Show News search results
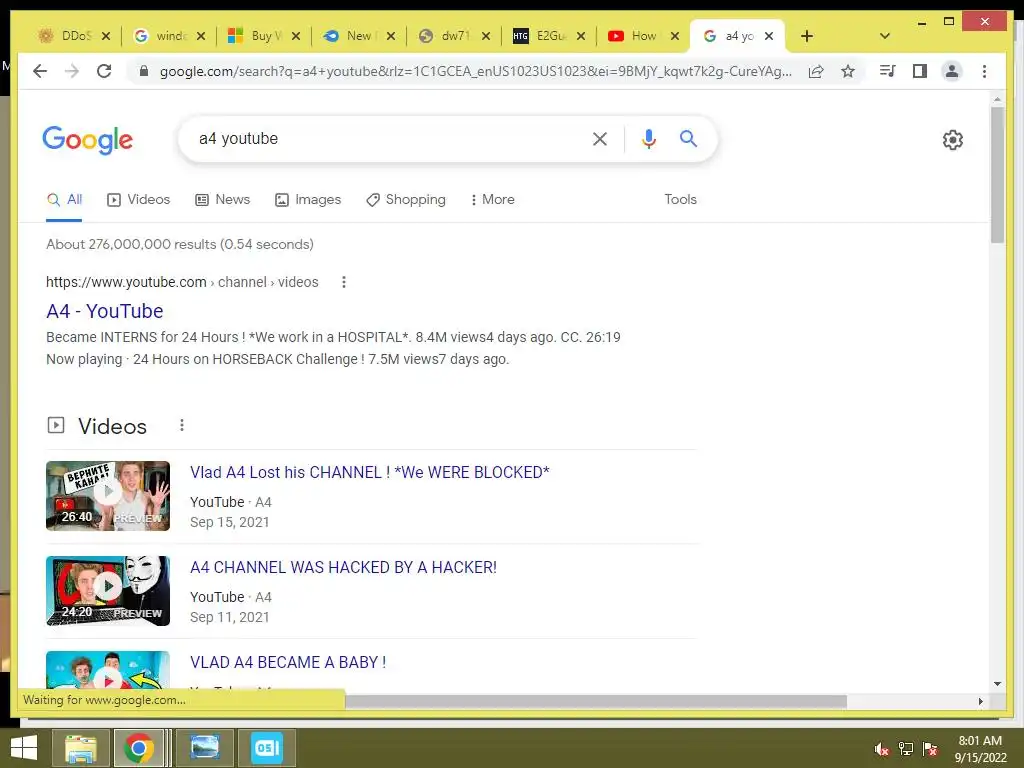Screen dimensions: 1024x768 click(x=223, y=200)
